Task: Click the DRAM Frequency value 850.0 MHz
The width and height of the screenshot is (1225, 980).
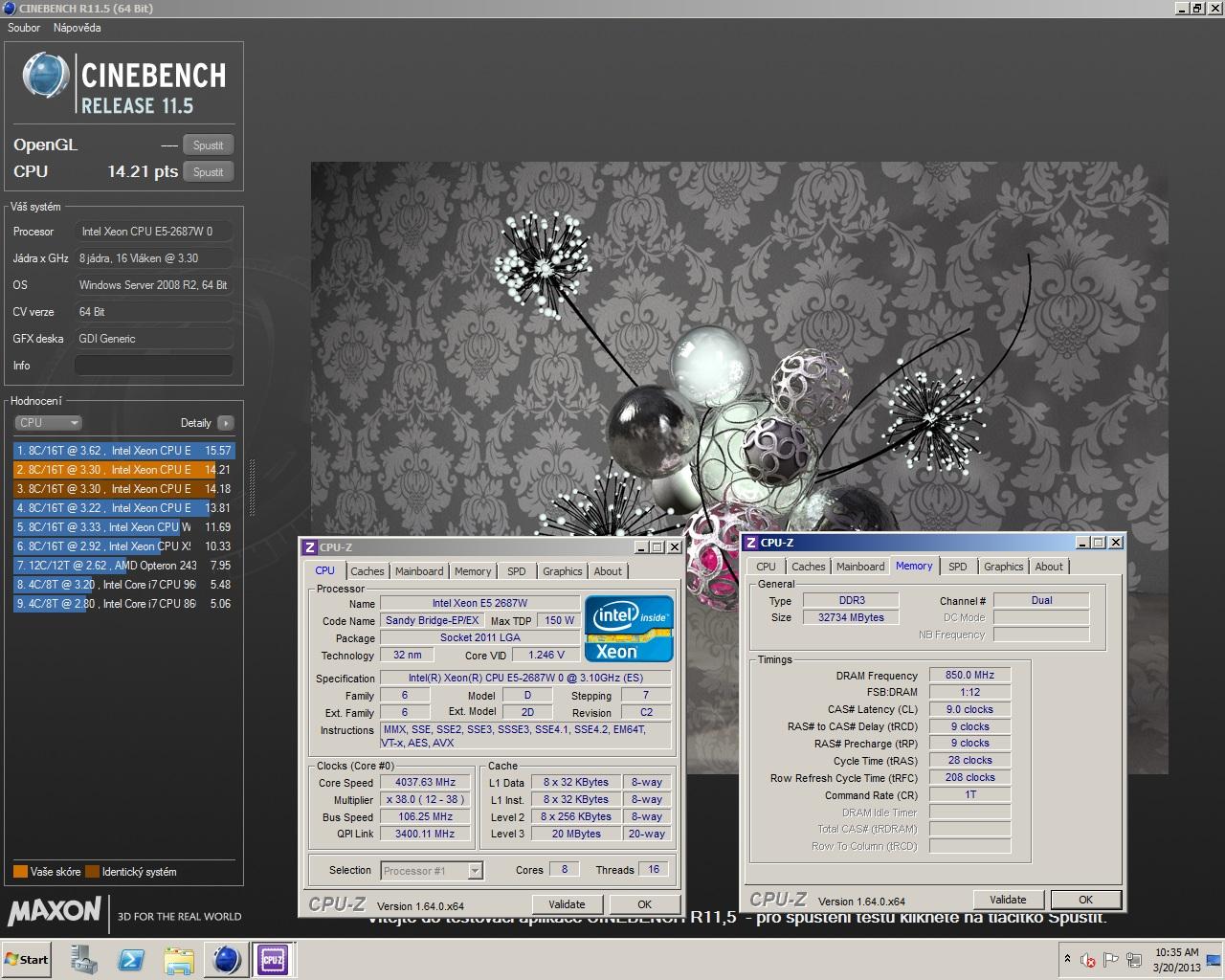Action: coord(970,675)
